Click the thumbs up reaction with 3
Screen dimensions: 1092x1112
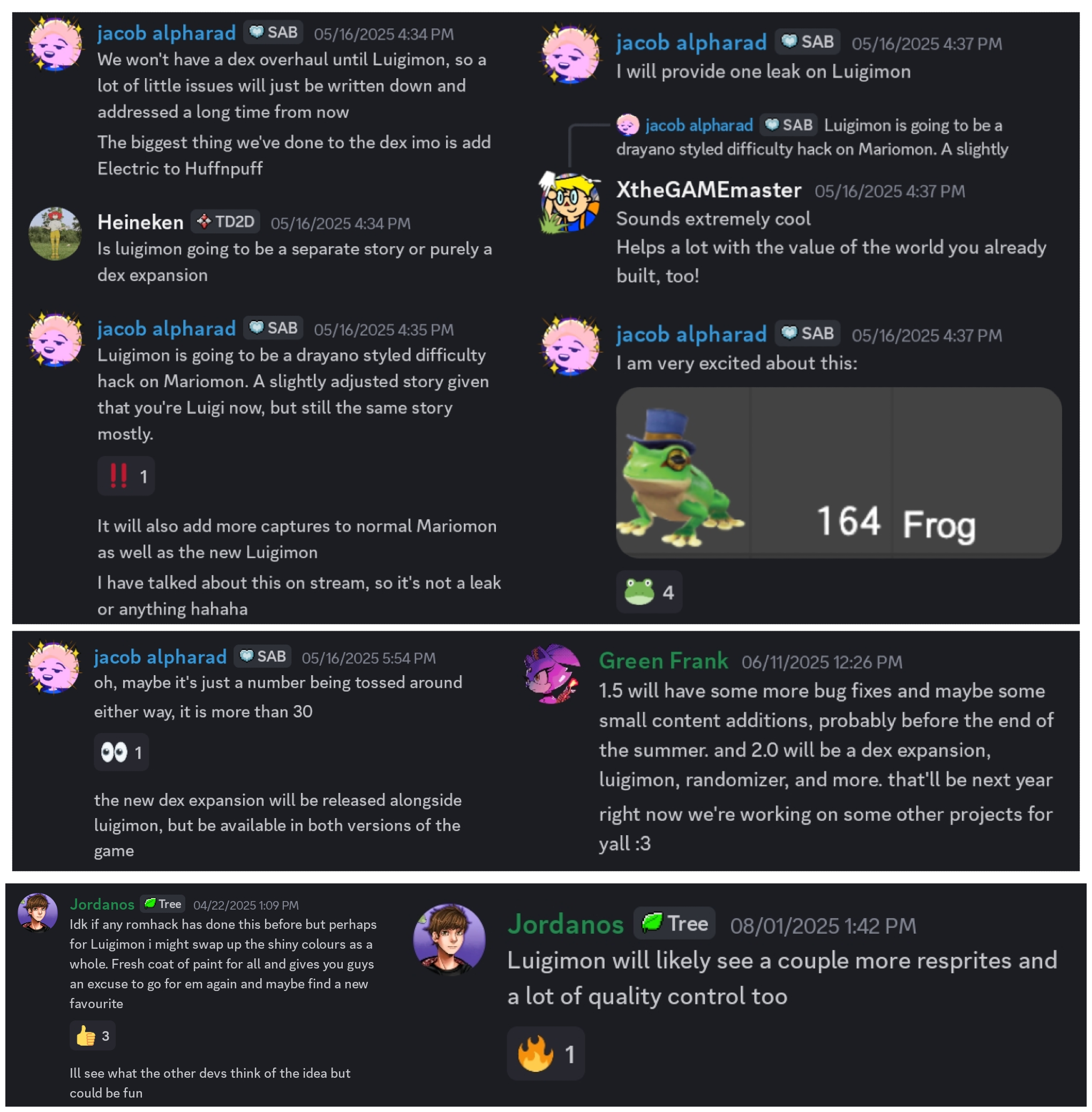(x=93, y=1035)
